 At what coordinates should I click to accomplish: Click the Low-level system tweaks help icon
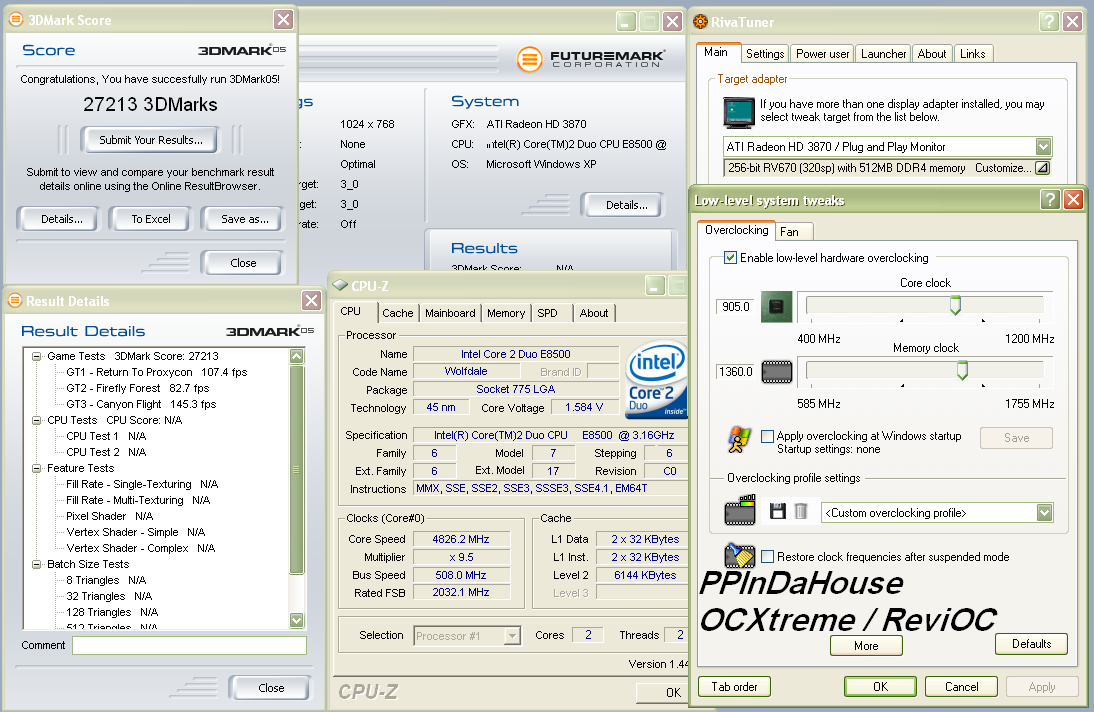[x=1049, y=200]
